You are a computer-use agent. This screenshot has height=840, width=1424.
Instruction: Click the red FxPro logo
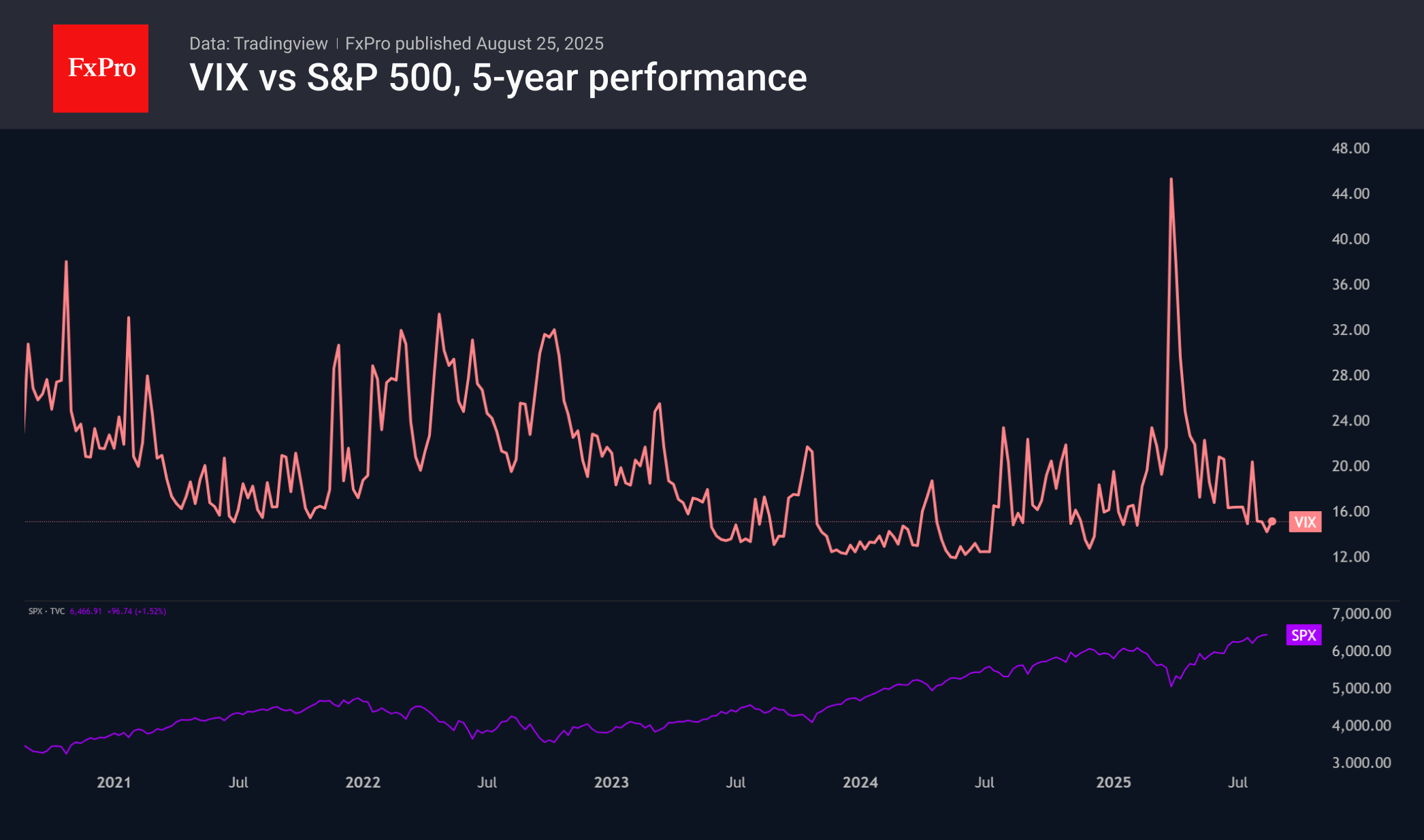tap(101, 69)
